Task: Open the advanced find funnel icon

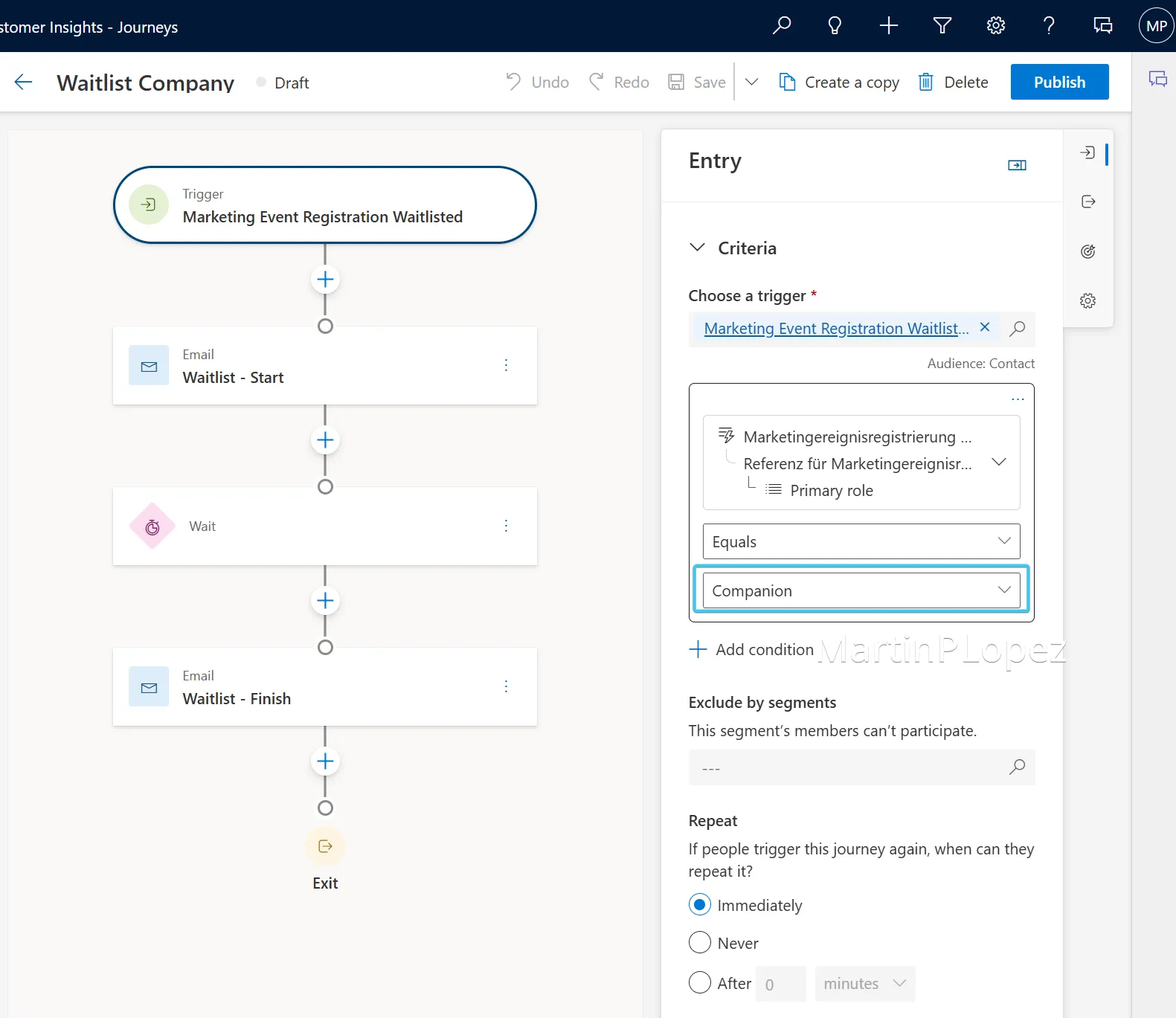Action: pyautogui.click(x=942, y=26)
